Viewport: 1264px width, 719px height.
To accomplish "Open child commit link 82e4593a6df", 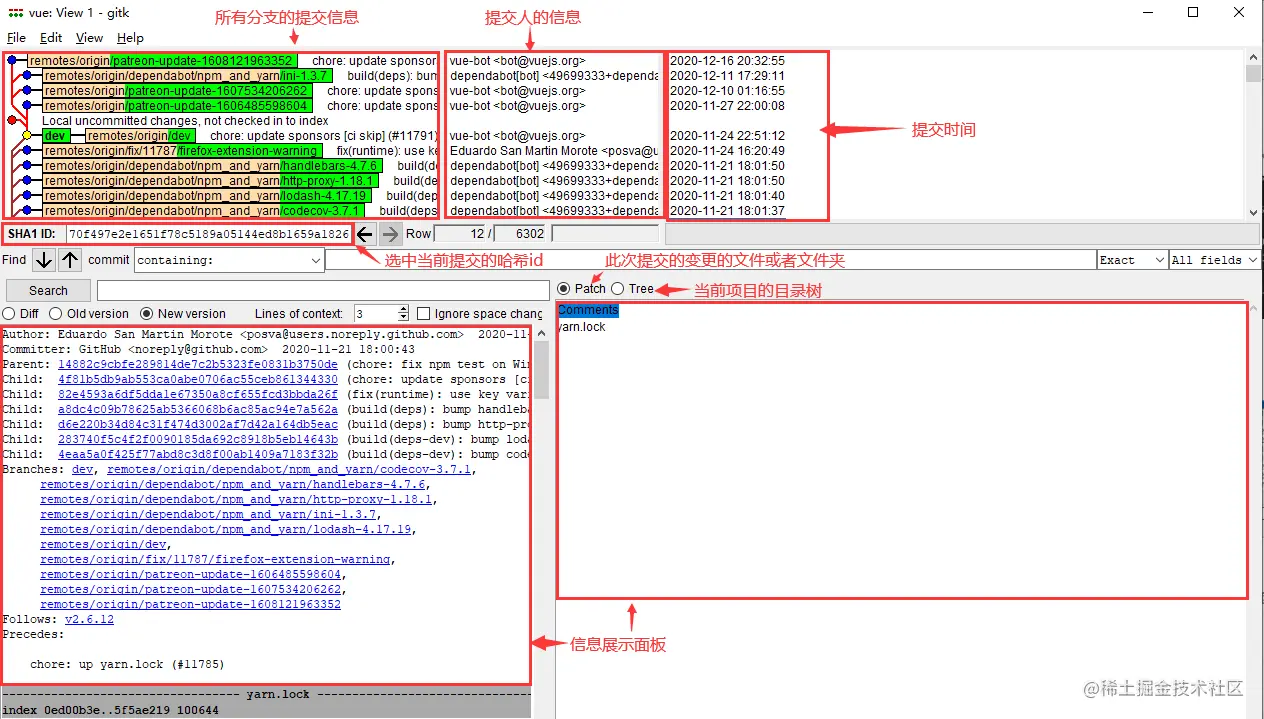I will [198, 394].
